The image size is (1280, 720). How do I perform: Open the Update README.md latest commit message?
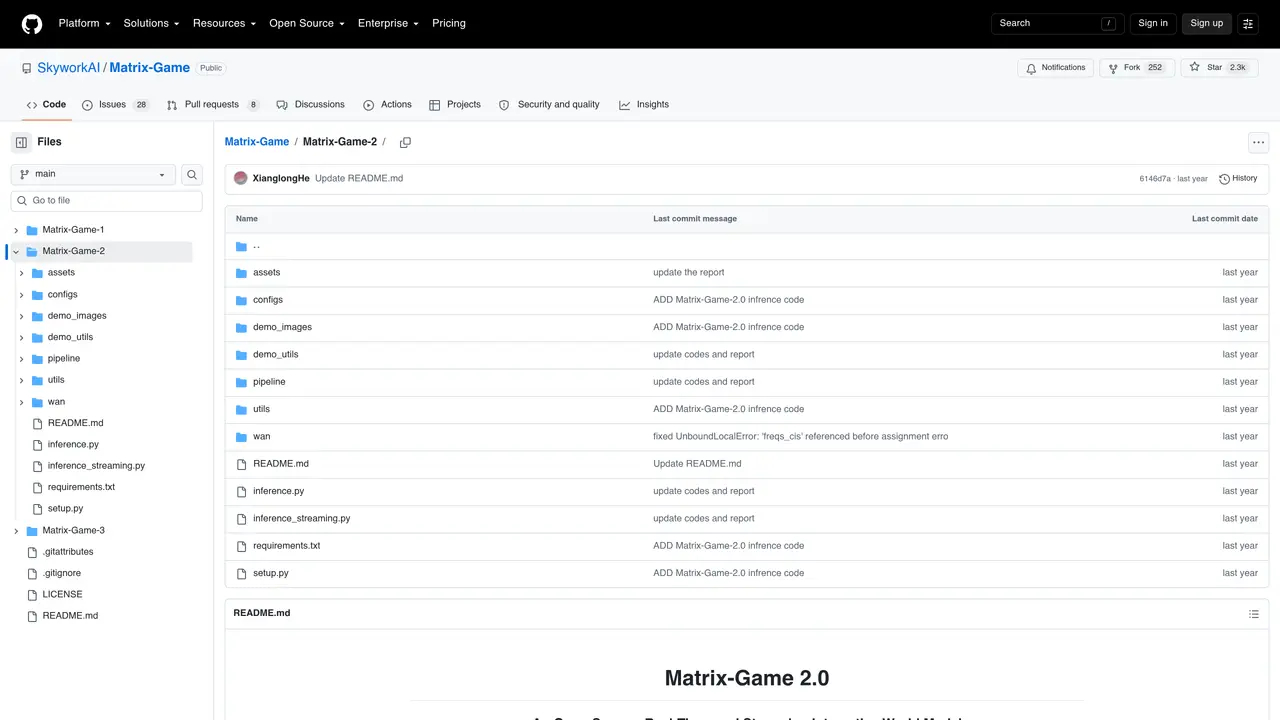point(359,179)
